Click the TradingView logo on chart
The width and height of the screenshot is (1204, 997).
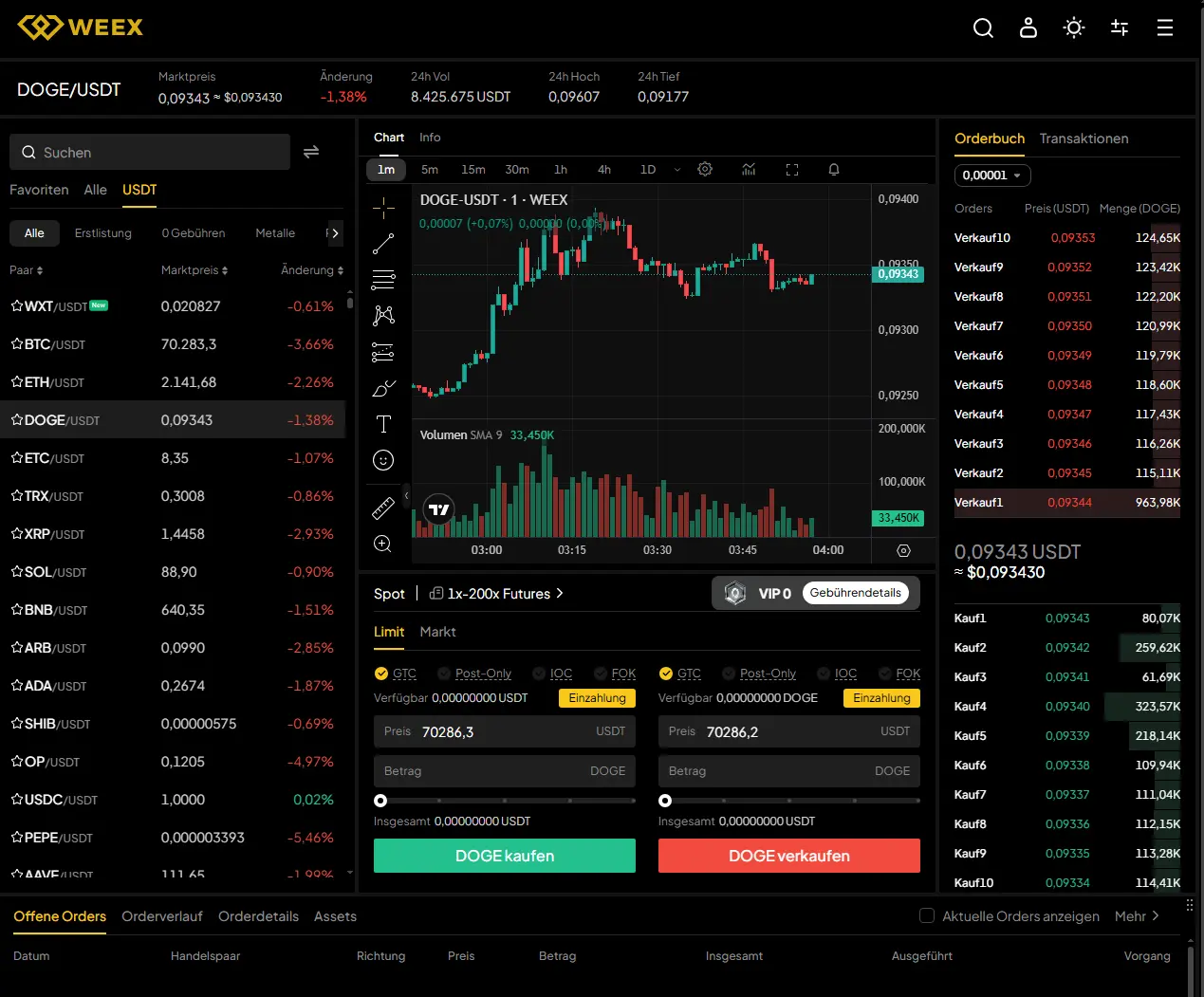tap(439, 509)
